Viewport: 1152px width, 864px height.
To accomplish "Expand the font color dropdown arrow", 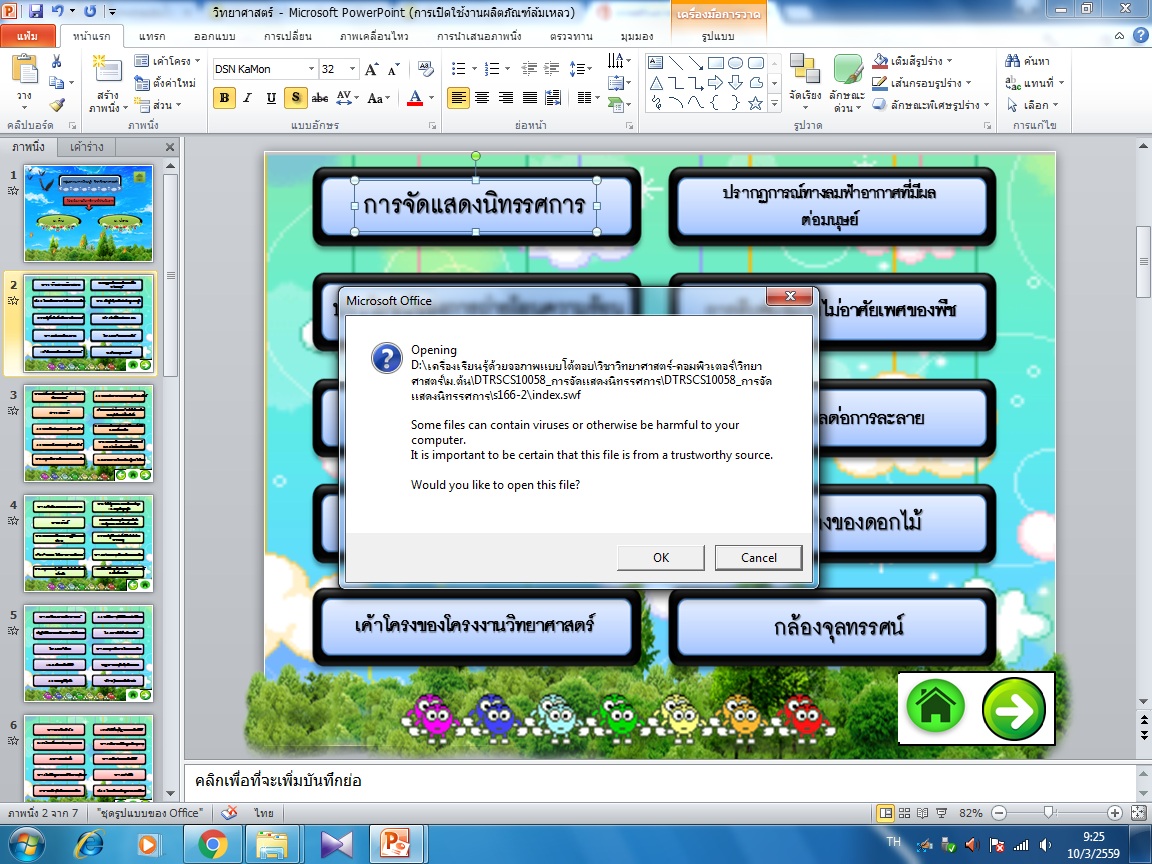I will click(431, 98).
